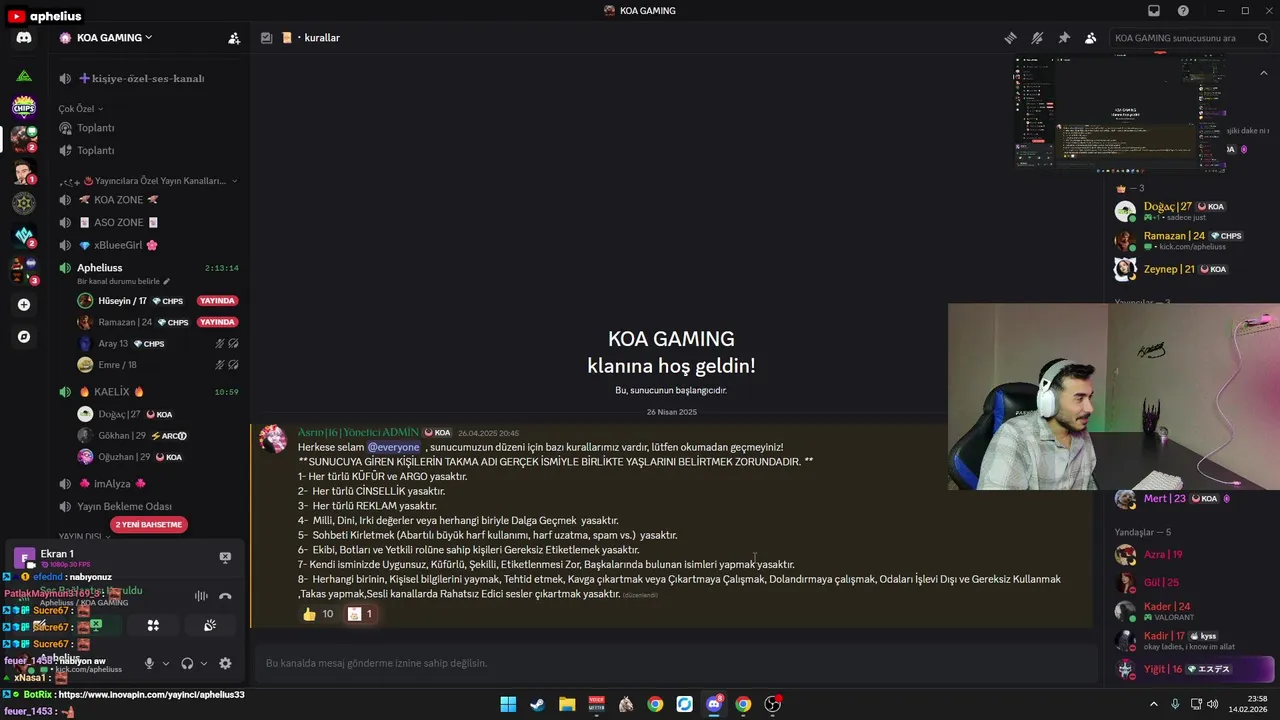Viewport: 1280px width, 720px height.
Task: Watch Hüseyin / 17 YAYINDA stream badge
Action: 217,301
